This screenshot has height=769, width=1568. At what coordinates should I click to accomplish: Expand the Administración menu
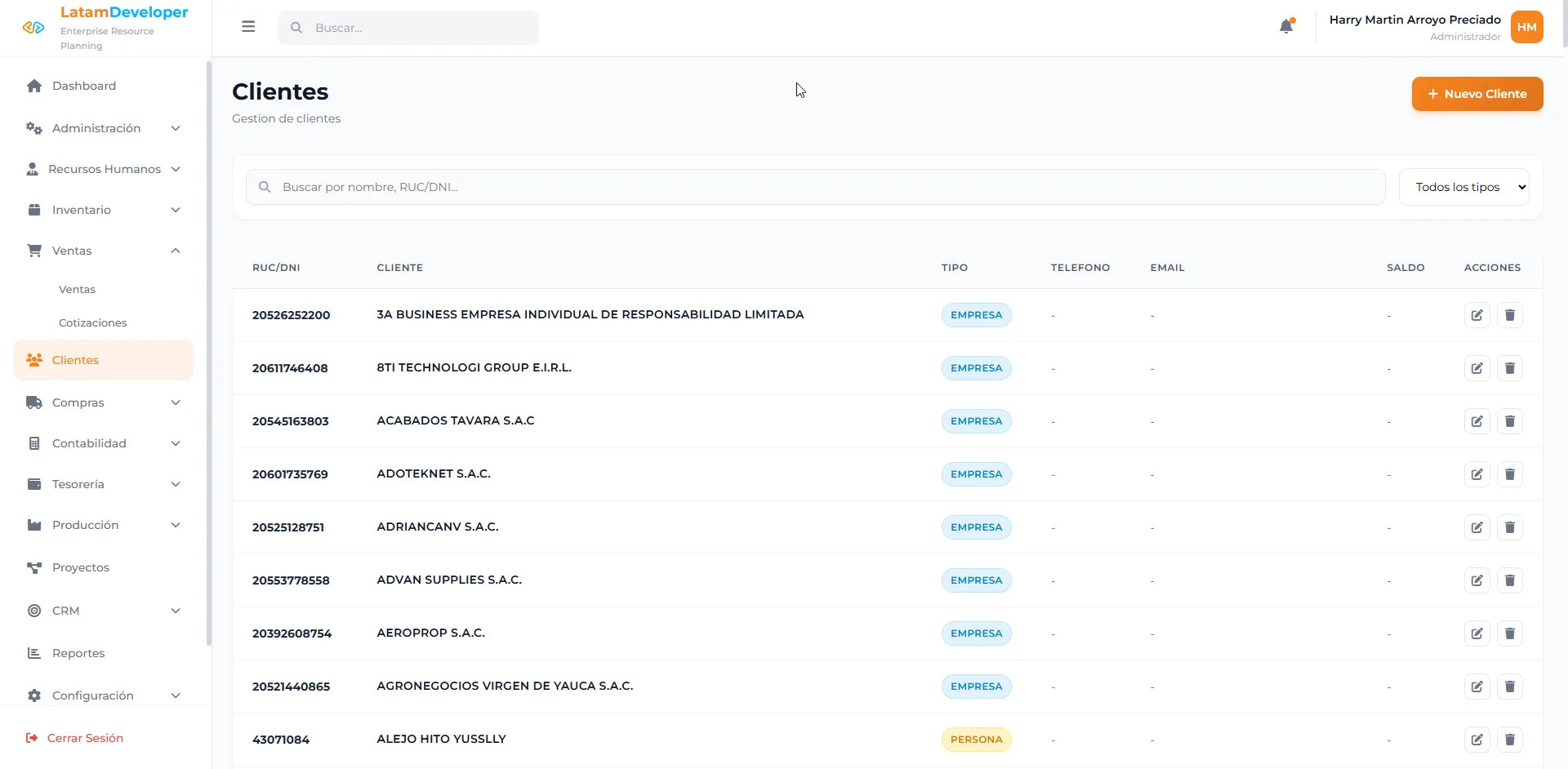[x=103, y=128]
